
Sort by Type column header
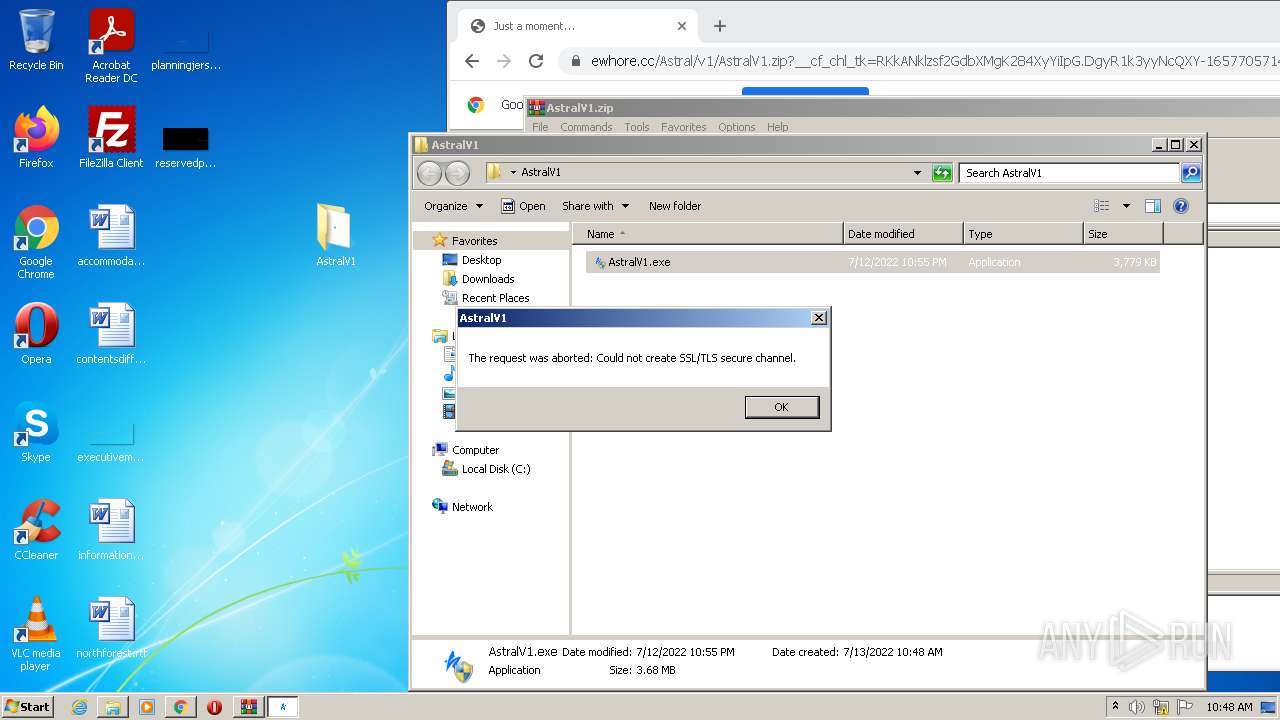coord(1023,234)
